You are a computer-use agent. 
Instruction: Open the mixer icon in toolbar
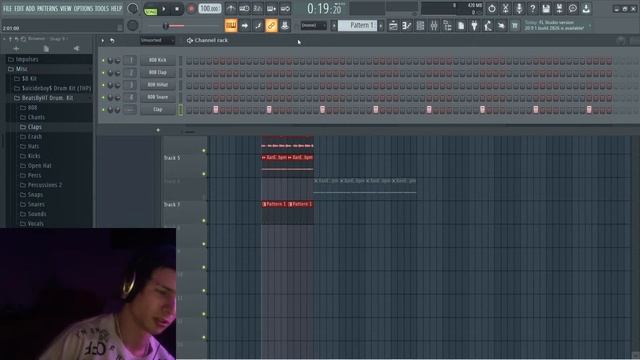(x=433, y=26)
